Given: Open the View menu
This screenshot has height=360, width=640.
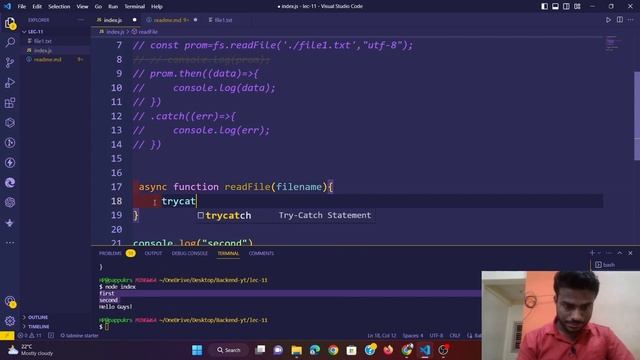Looking at the screenshot, I should coord(82,7).
